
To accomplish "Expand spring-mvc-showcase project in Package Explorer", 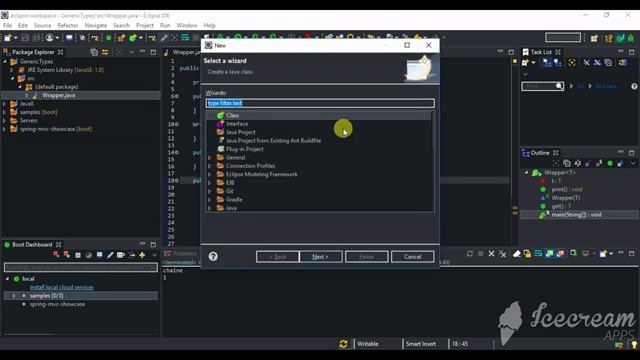I will pyautogui.click(x=4, y=129).
